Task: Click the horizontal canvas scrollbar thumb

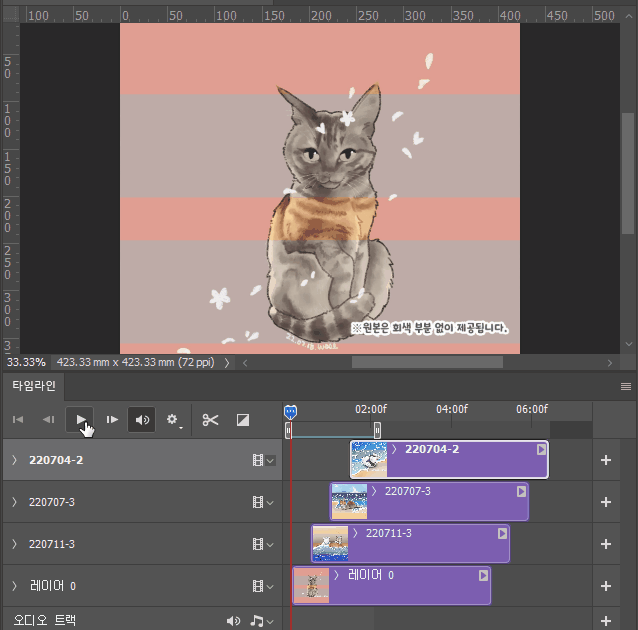Action: [427, 362]
